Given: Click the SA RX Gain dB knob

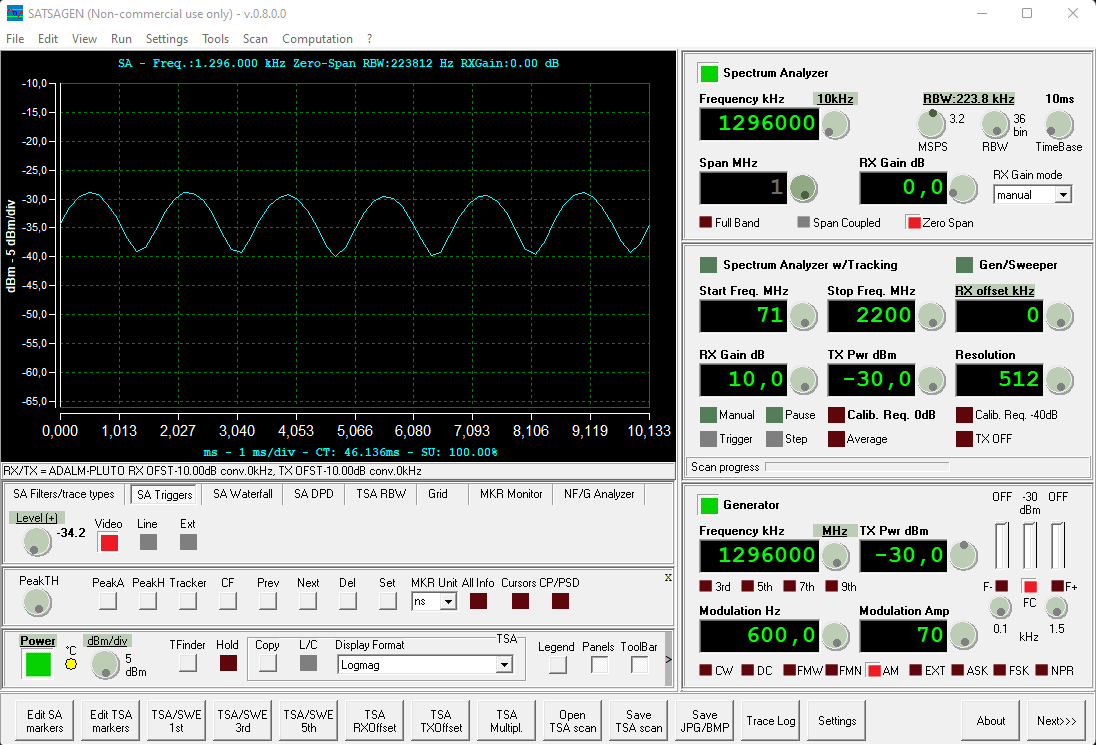Looking at the screenshot, I should pyautogui.click(x=963, y=189).
